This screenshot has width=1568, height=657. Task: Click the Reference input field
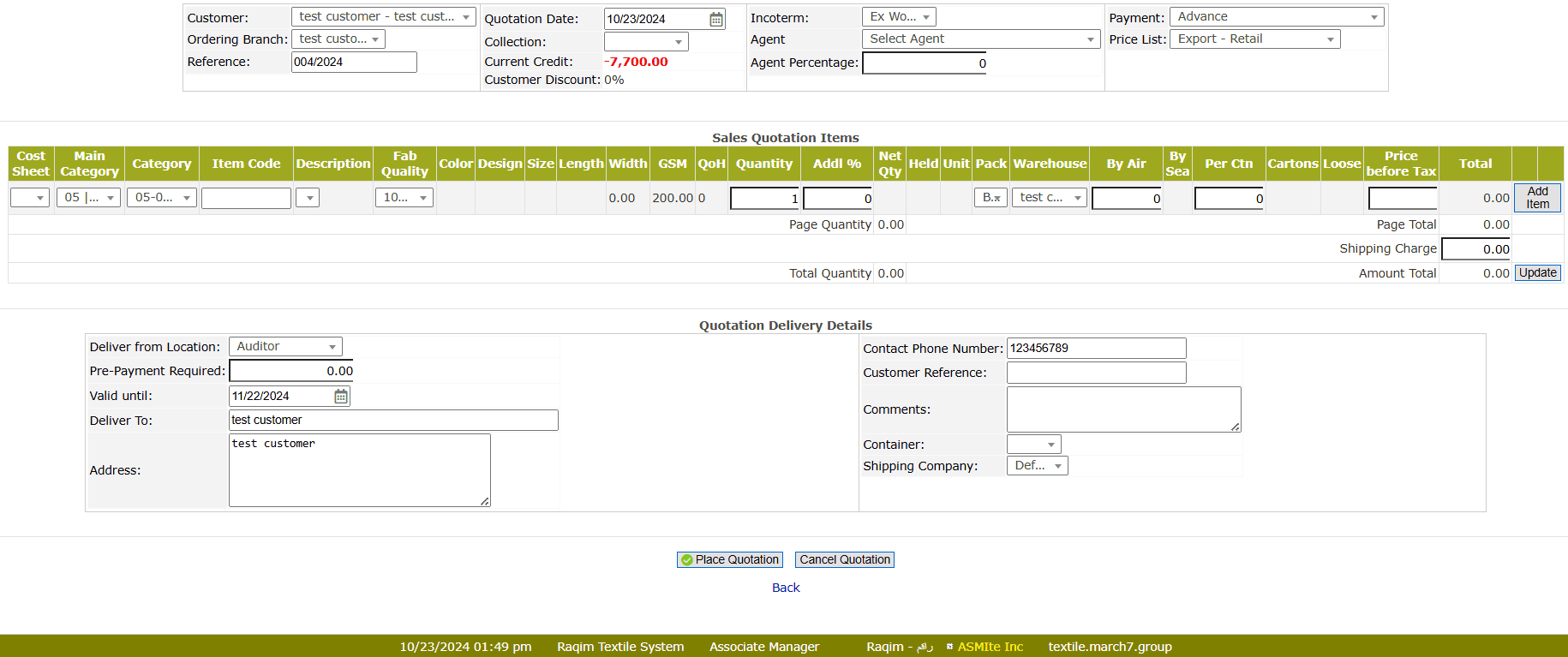click(x=354, y=62)
